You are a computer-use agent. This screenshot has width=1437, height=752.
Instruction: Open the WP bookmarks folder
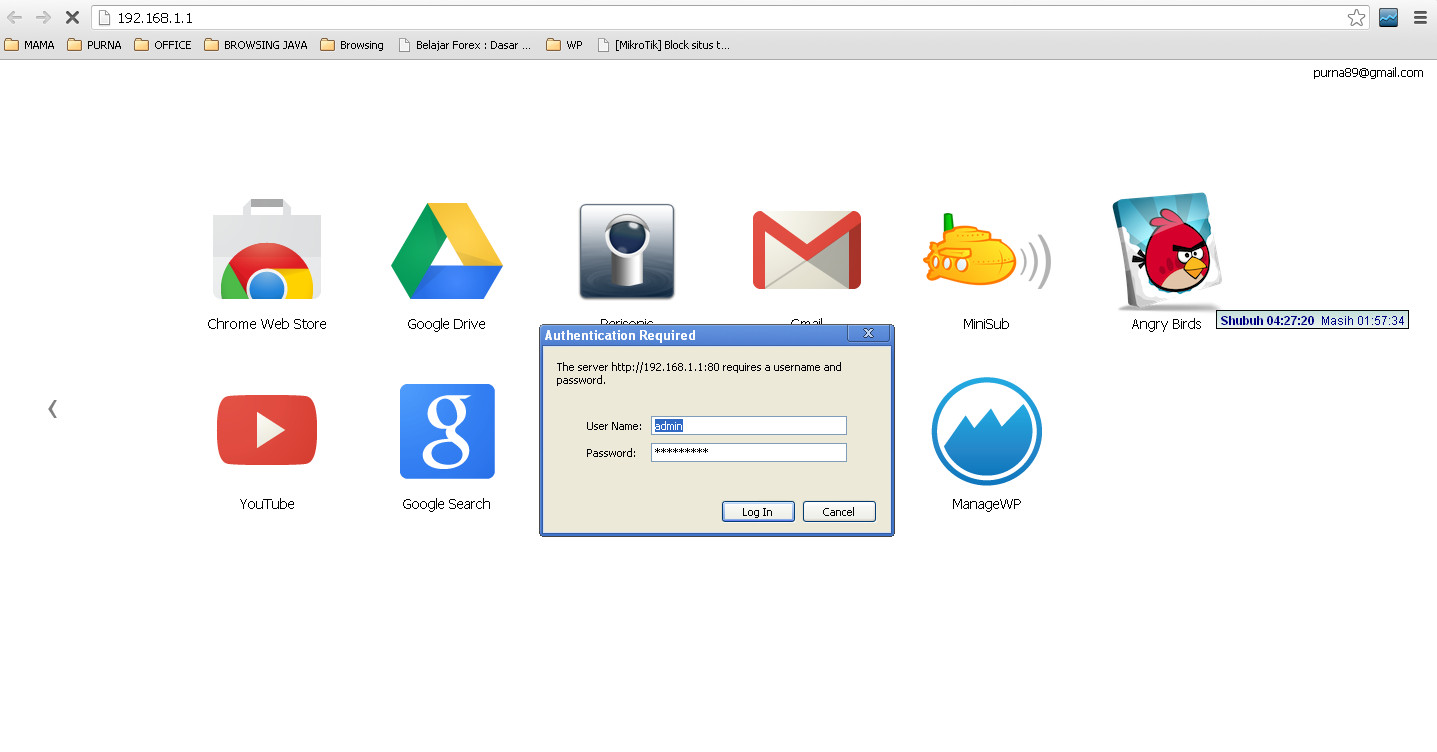(564, 45)
